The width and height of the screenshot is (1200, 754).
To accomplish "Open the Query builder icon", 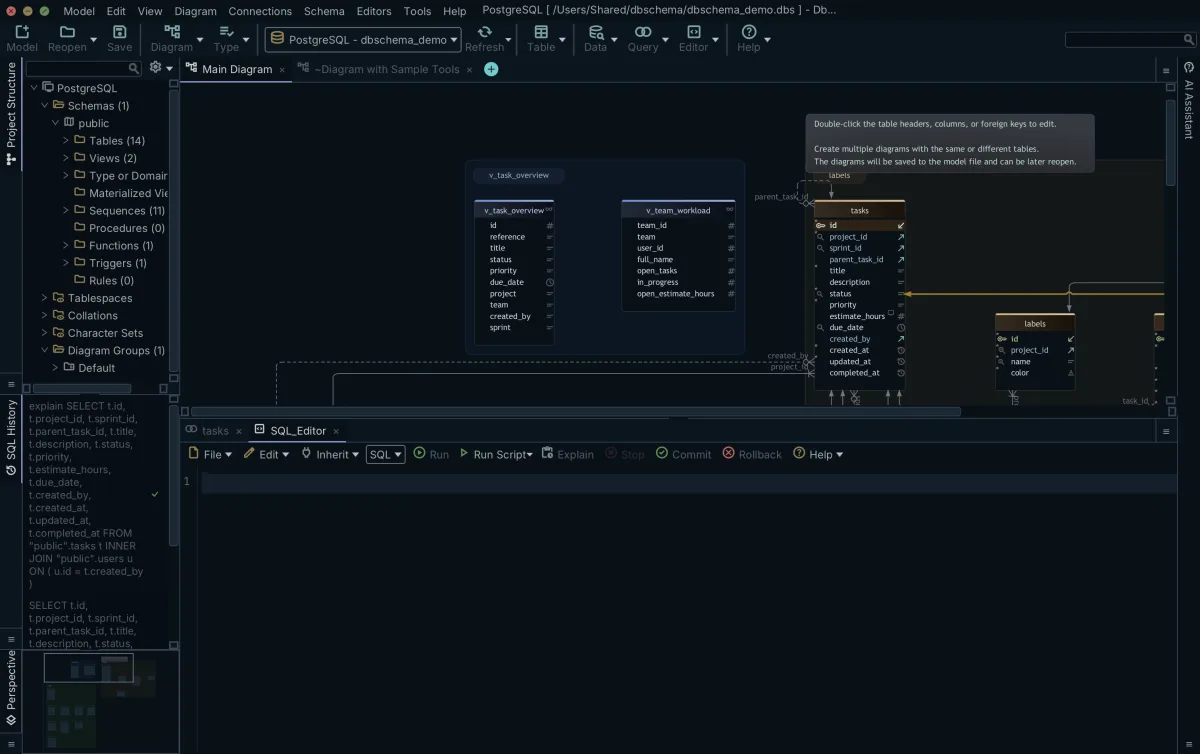I will (643, 32).
